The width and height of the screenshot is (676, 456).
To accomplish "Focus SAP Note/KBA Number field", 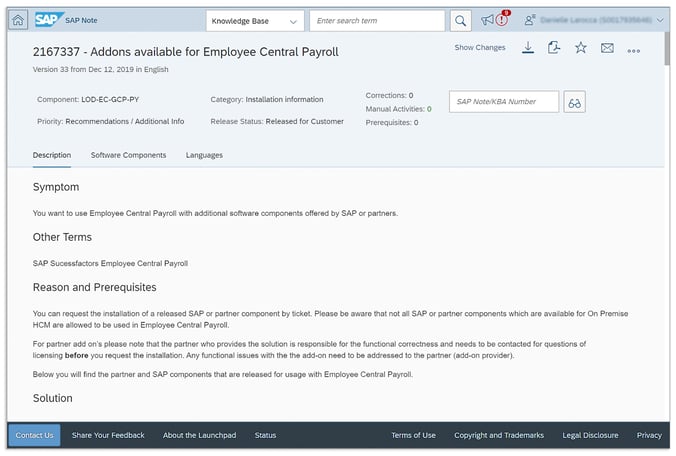I will pos(504,102).
